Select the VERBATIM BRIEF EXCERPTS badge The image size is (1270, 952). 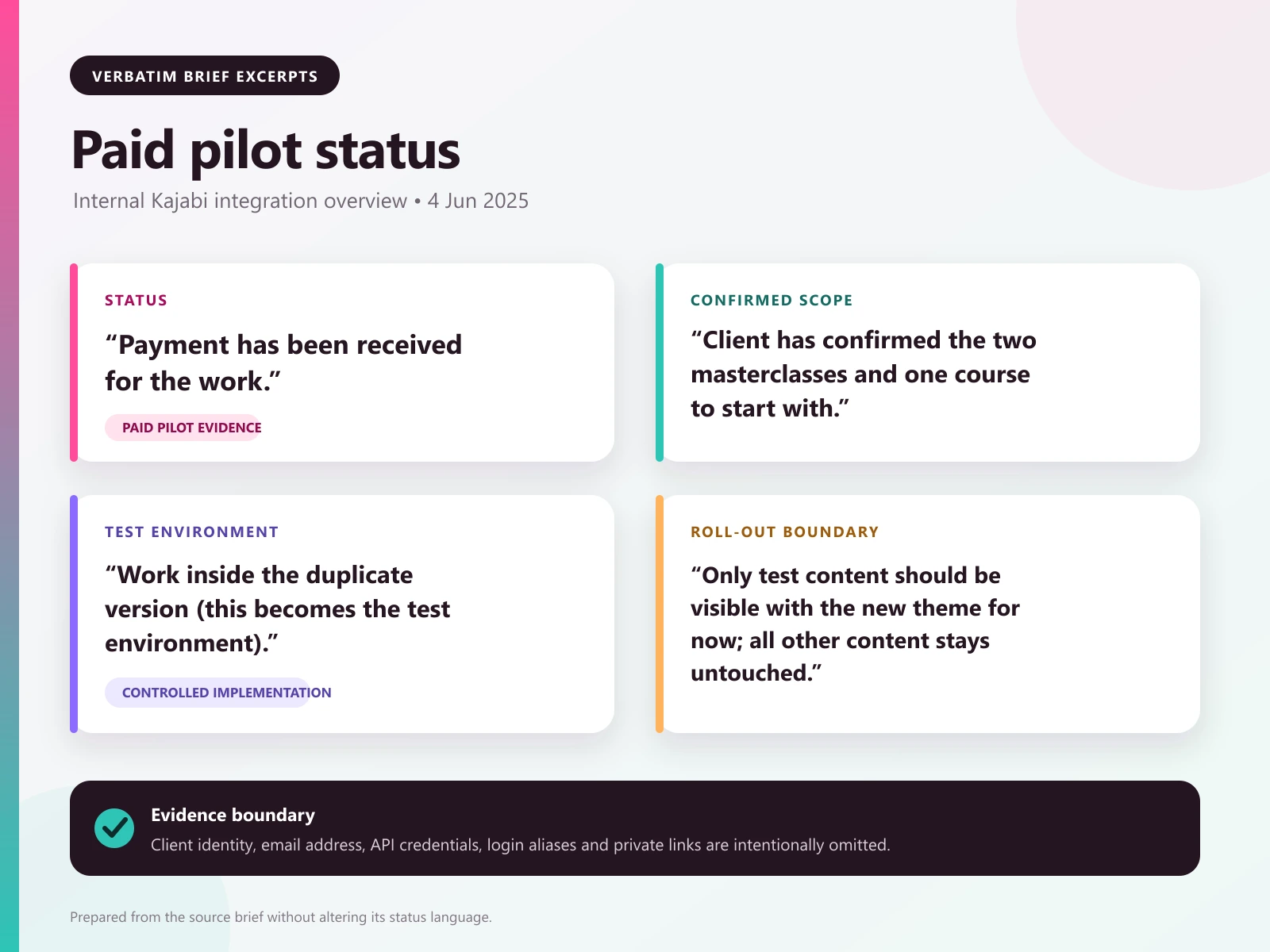(x=205, y=75)
